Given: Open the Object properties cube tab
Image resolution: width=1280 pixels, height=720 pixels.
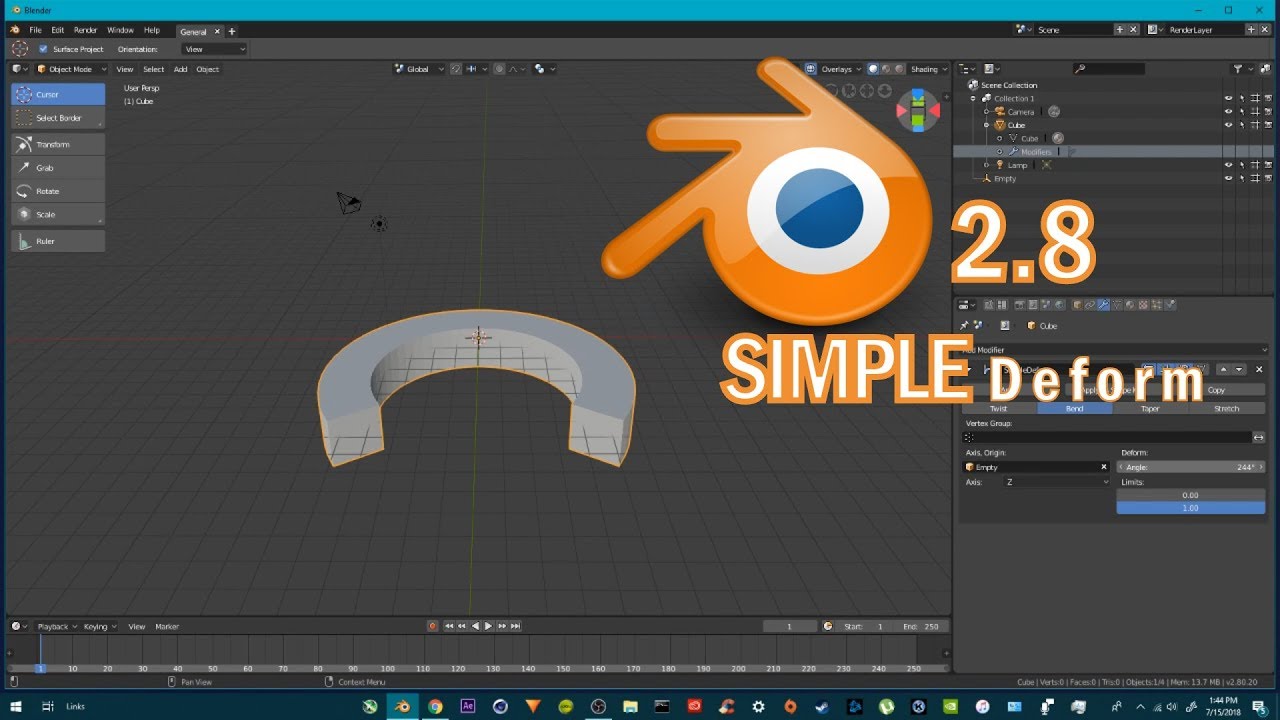Looking at the screenshot, I should (1077, 305).
